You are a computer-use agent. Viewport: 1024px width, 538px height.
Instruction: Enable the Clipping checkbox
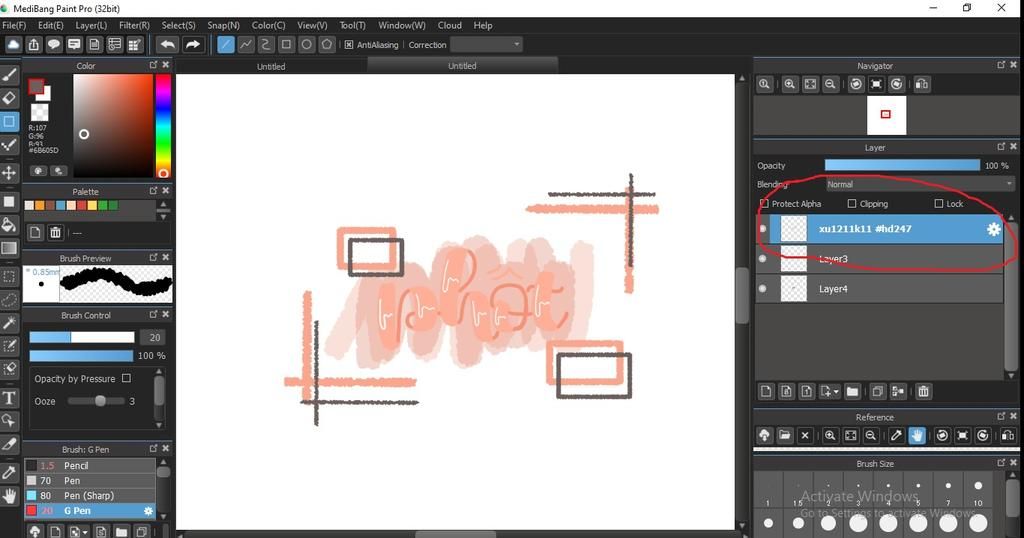pyautogui.click(x=852, y=204)
